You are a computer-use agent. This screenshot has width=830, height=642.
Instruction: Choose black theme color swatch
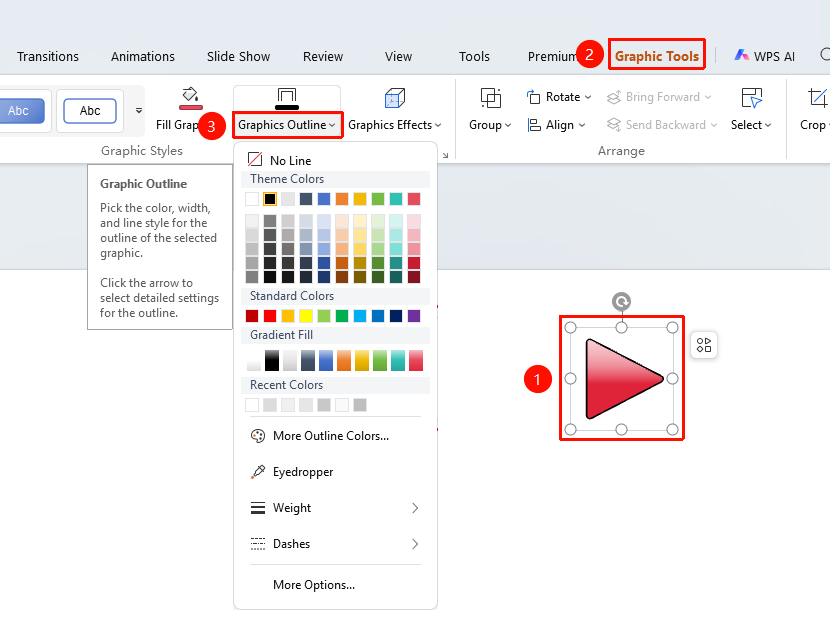pyautogui.click(x=270, y=199)
